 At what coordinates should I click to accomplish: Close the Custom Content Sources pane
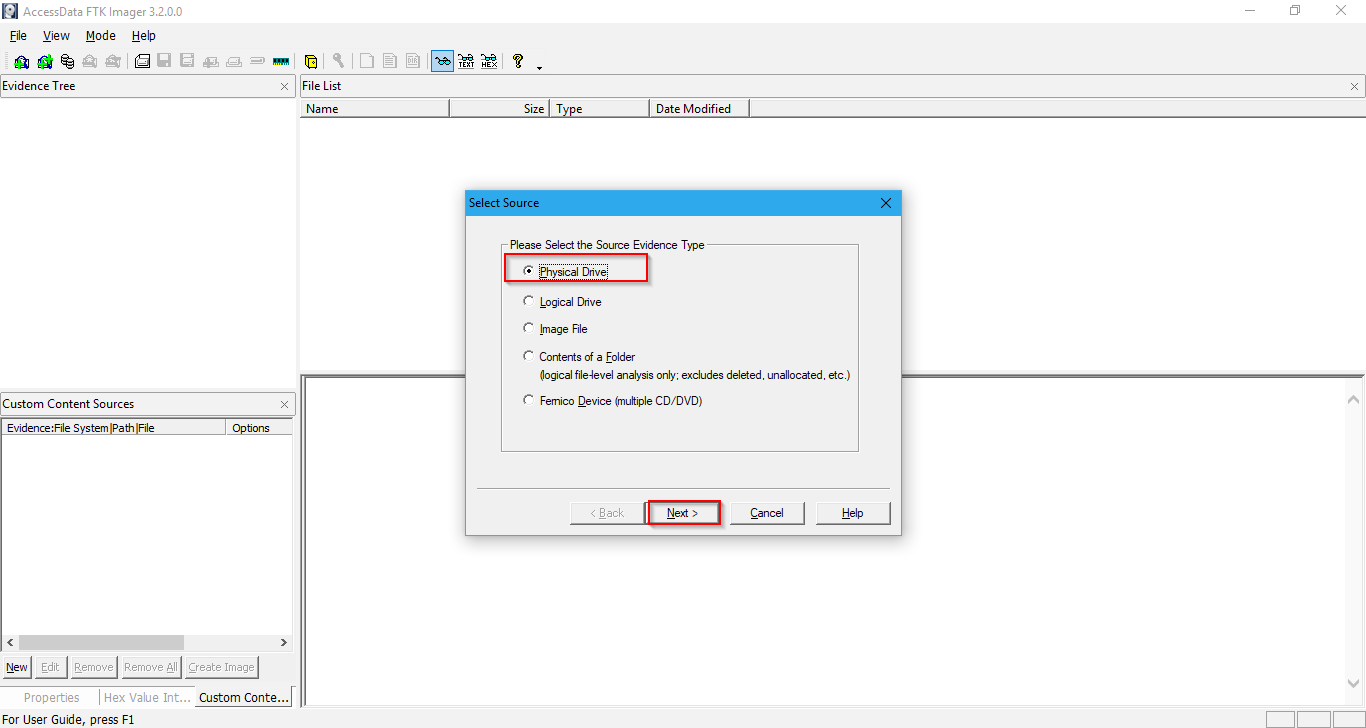[285, 405]
